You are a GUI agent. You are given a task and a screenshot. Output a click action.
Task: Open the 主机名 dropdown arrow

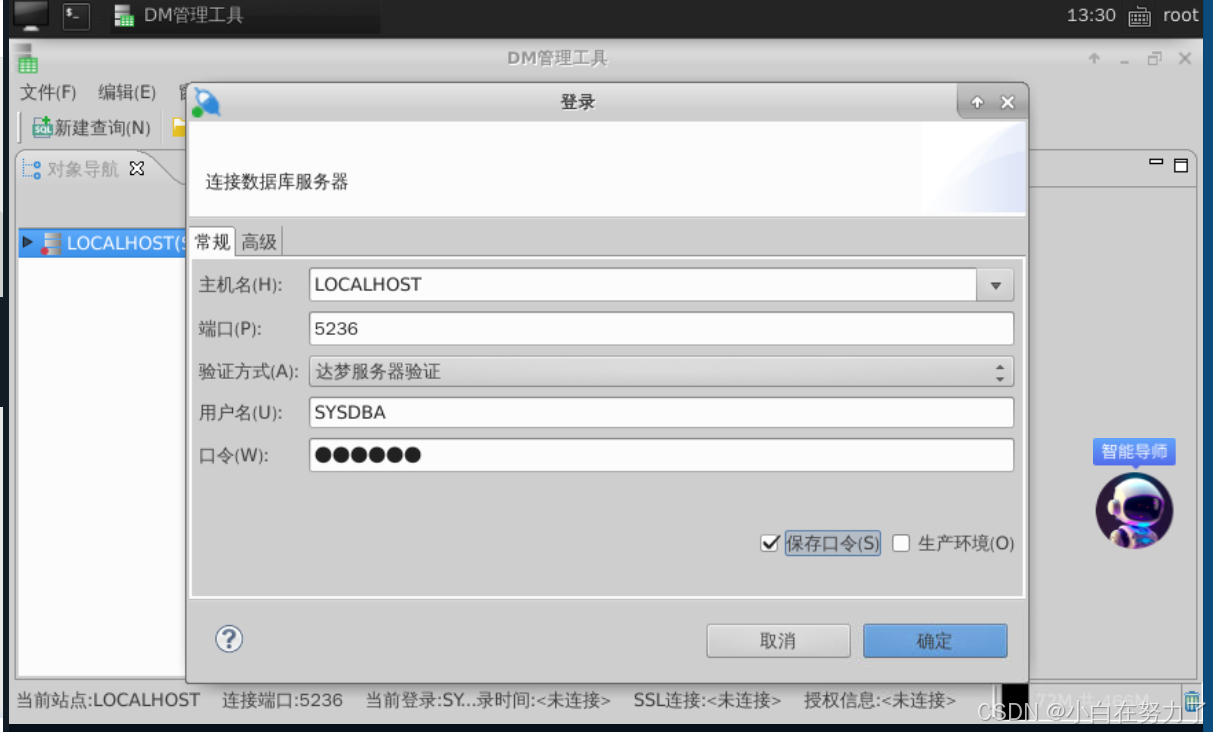coord(995,285)
